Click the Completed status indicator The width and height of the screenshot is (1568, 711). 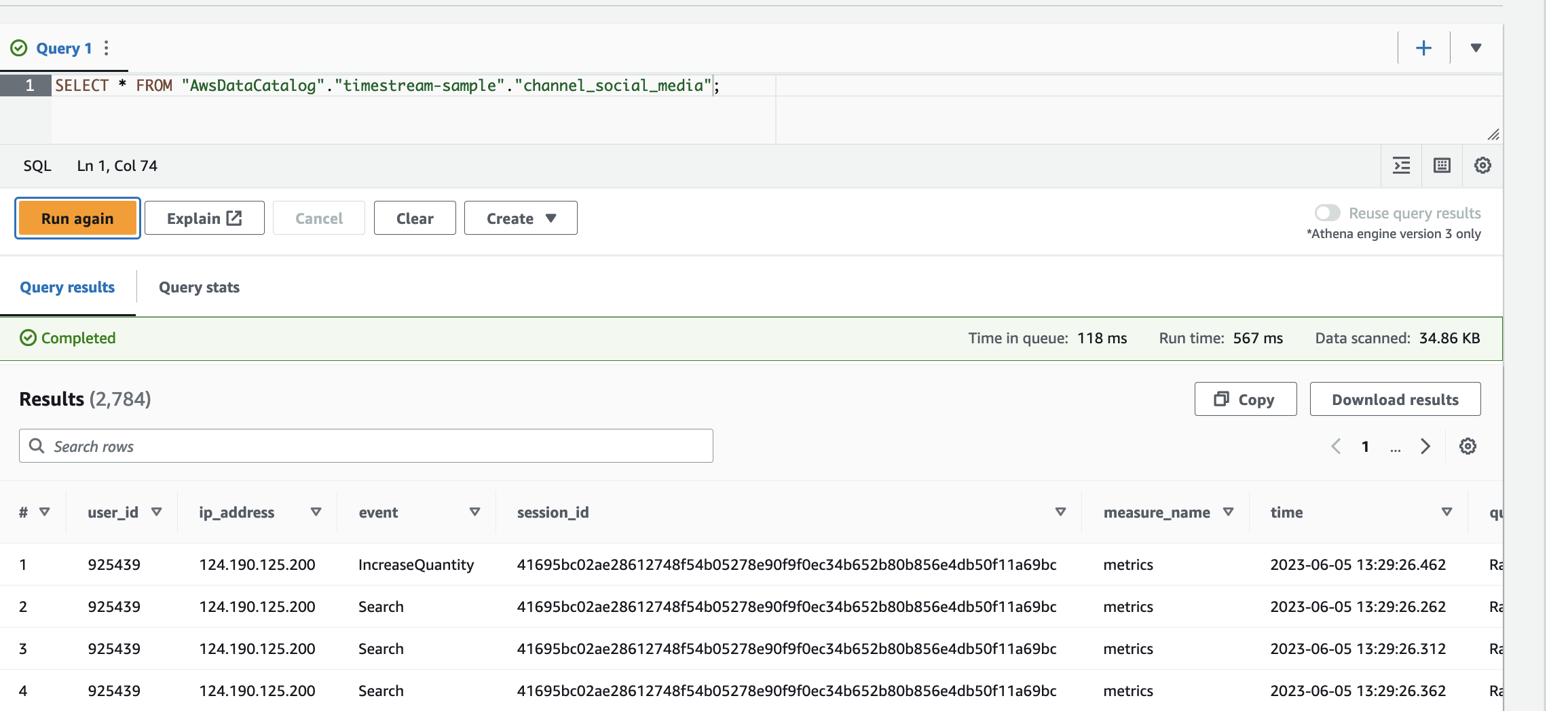tap(68, 338)
